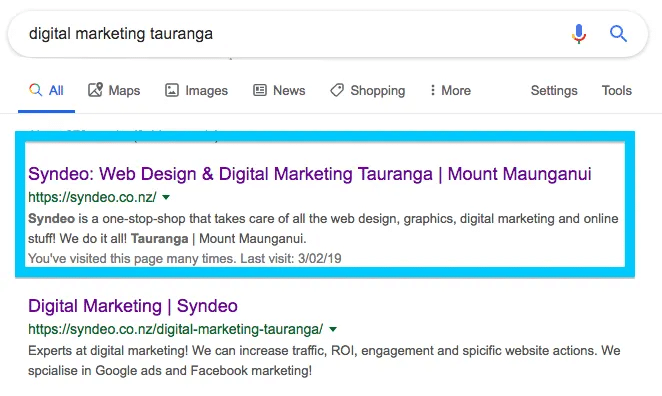Open Syndeo Web Design & Digital Marketing result

pos(309,174)
